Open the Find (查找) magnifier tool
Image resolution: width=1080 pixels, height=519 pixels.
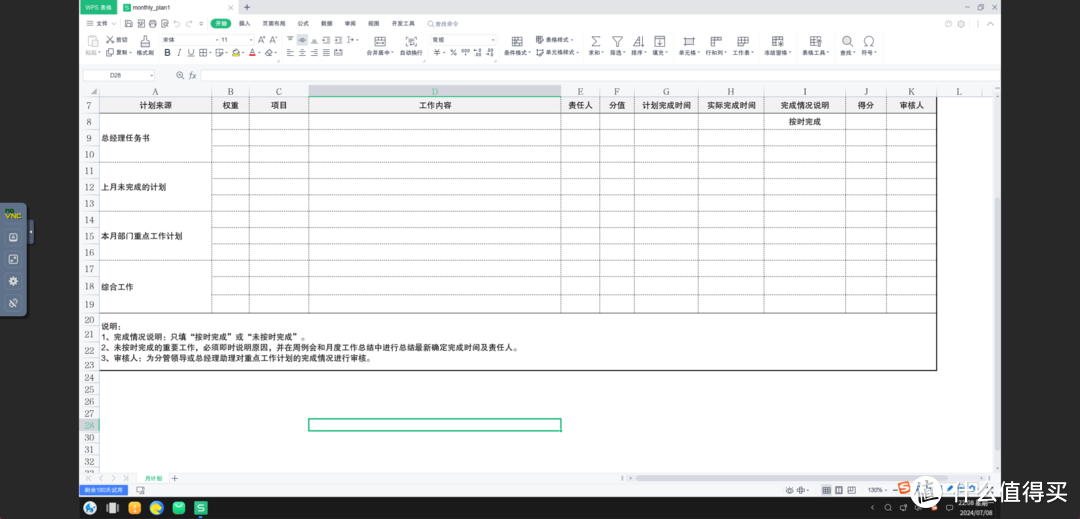847,42
